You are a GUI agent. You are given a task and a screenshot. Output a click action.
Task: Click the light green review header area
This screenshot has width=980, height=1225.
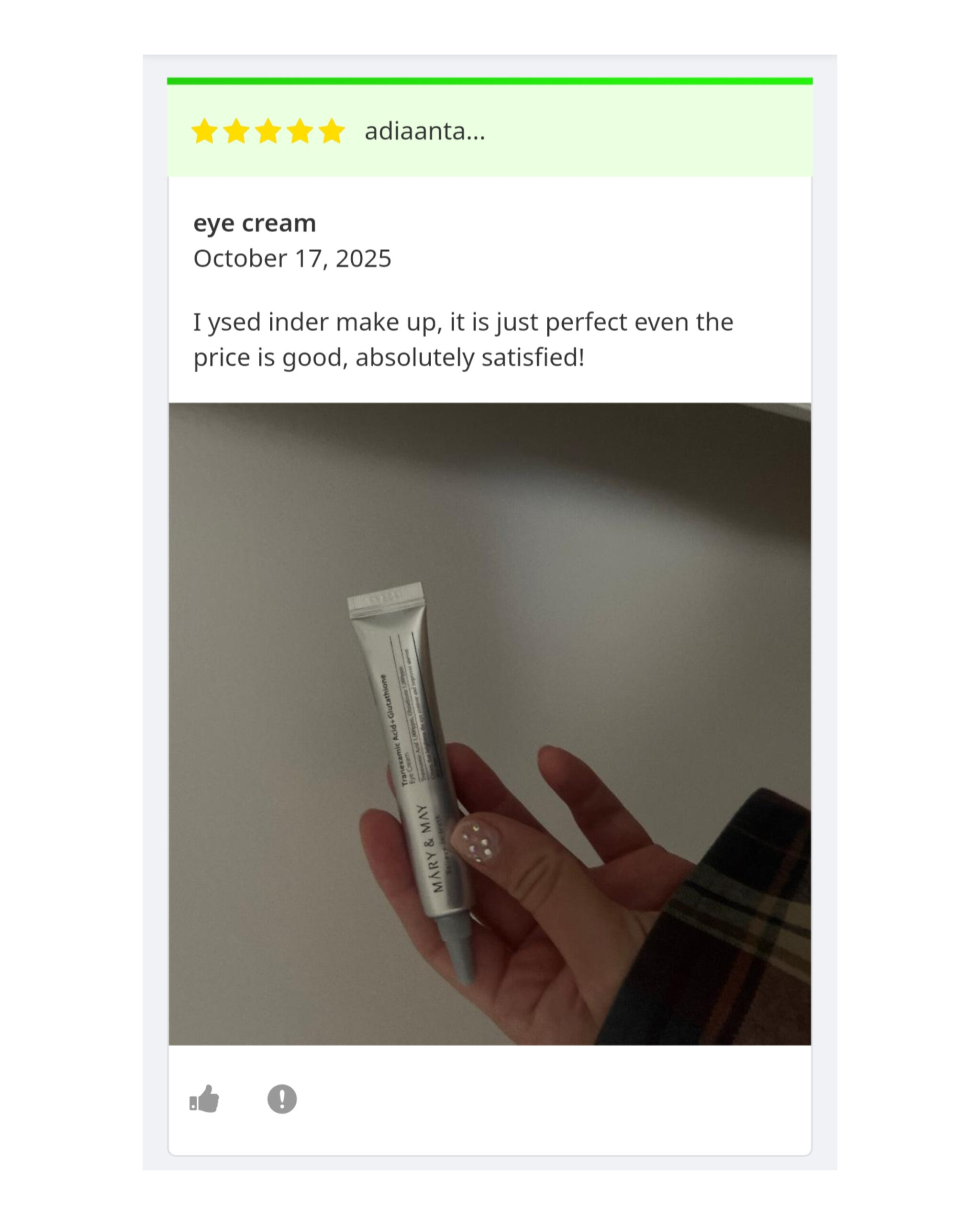(x=490, y=131)
